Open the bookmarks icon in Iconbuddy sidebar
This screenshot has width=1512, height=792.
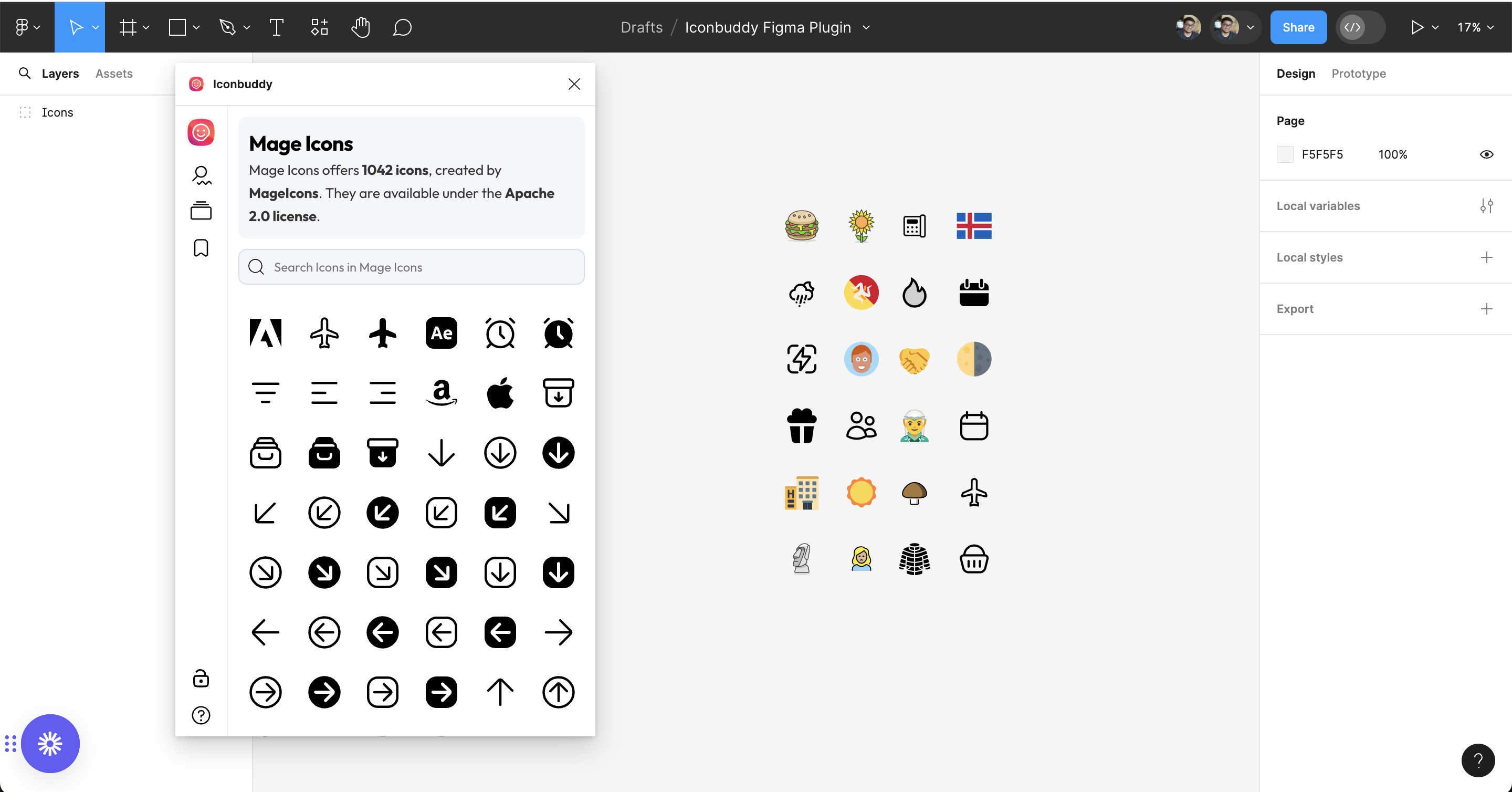[x=201, y=248]
